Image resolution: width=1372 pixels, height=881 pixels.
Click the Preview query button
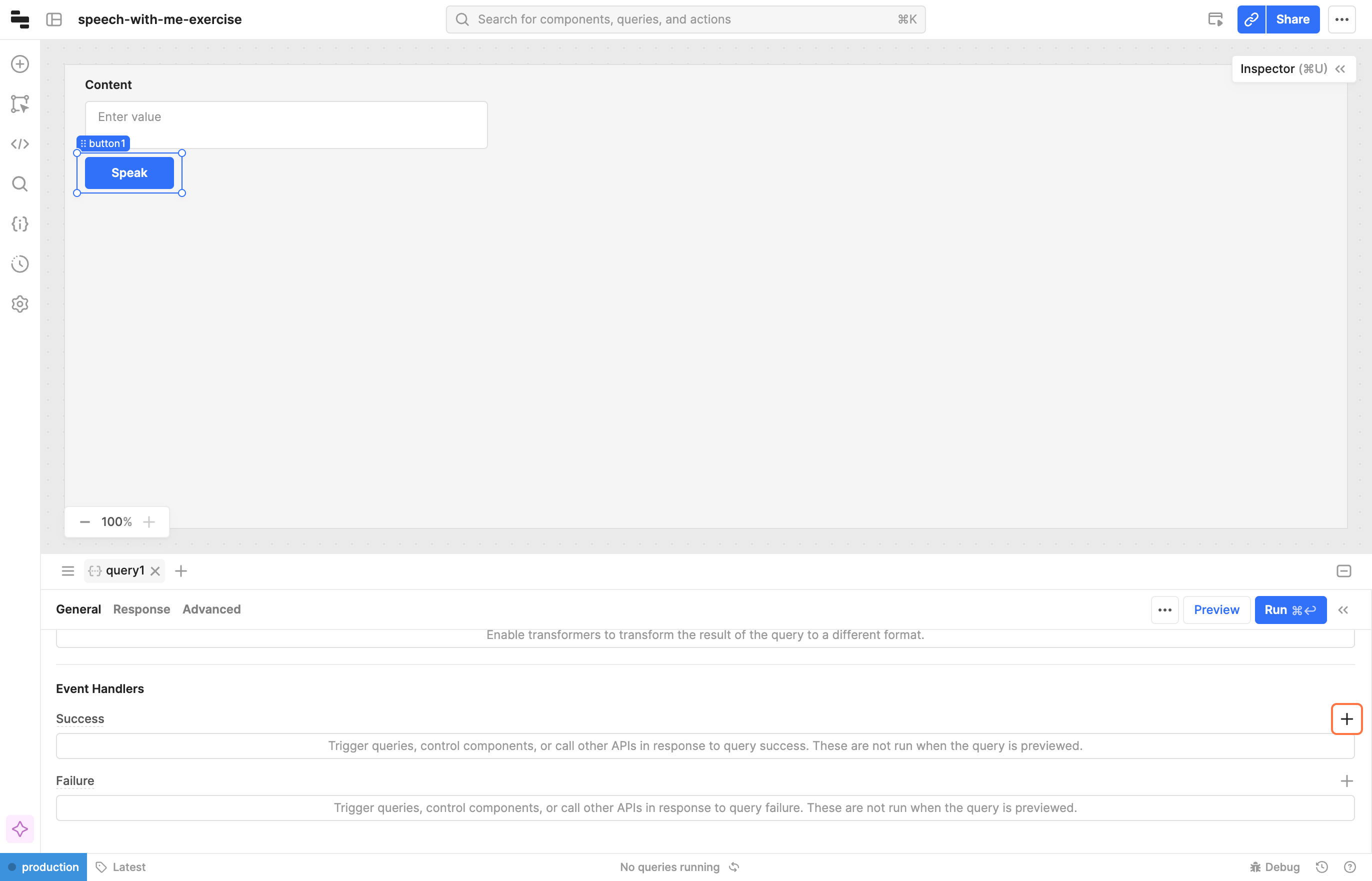click(1216, 610)
